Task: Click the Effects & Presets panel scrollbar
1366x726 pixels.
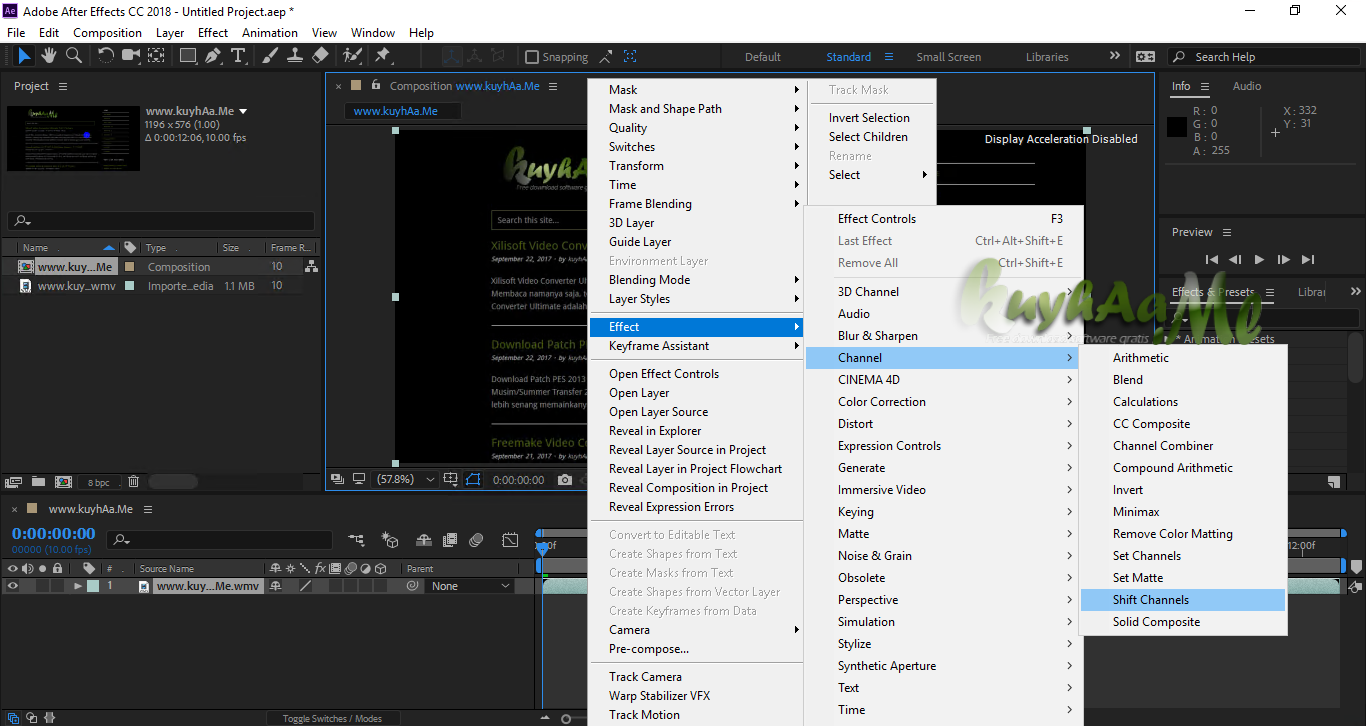Action: point(1356,360)
